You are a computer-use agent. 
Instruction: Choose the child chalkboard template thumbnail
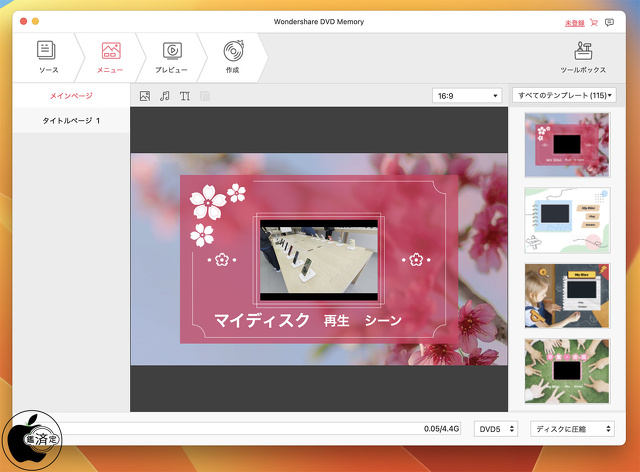[x=567, y=296]
